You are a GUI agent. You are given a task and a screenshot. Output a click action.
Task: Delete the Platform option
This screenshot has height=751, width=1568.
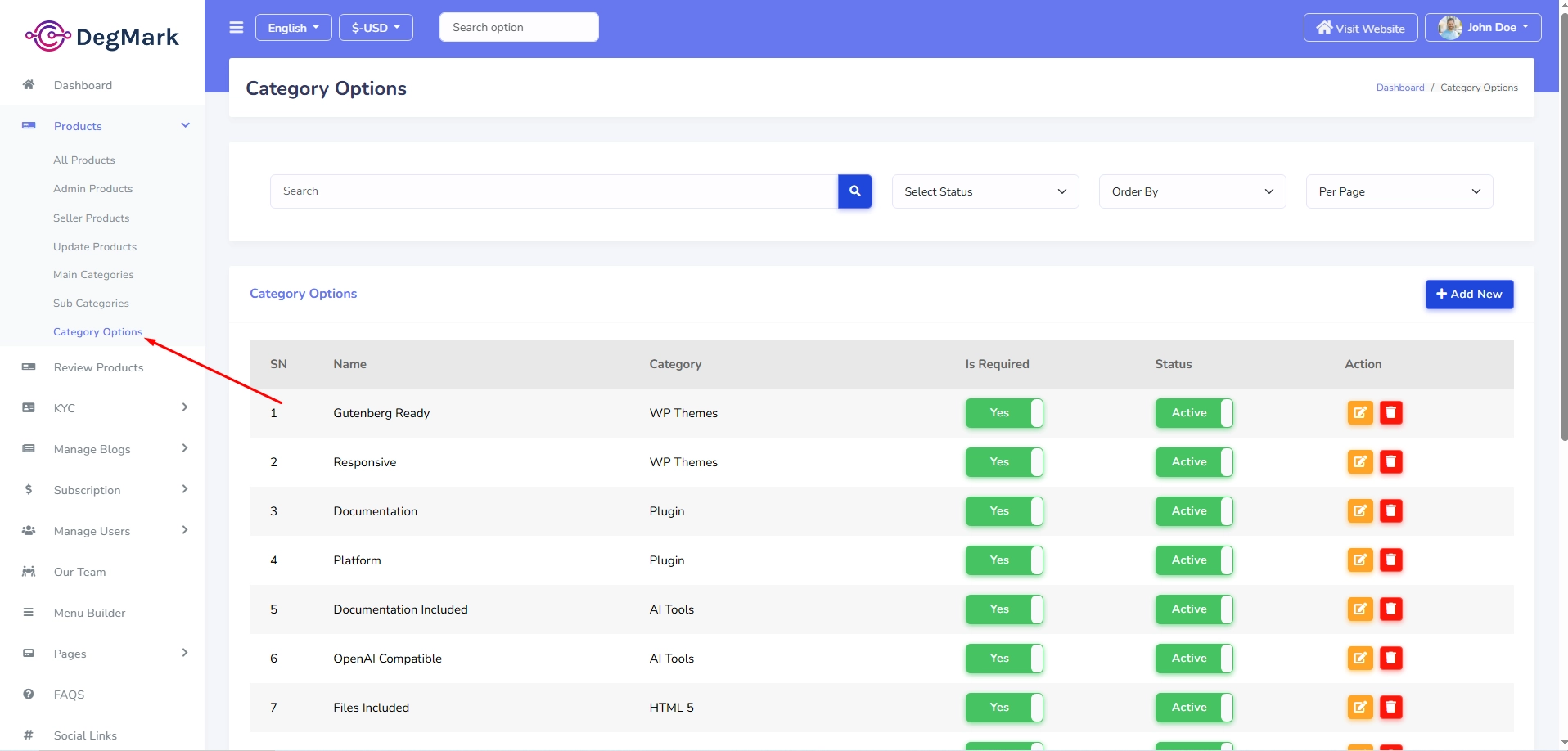(1391, 560)
